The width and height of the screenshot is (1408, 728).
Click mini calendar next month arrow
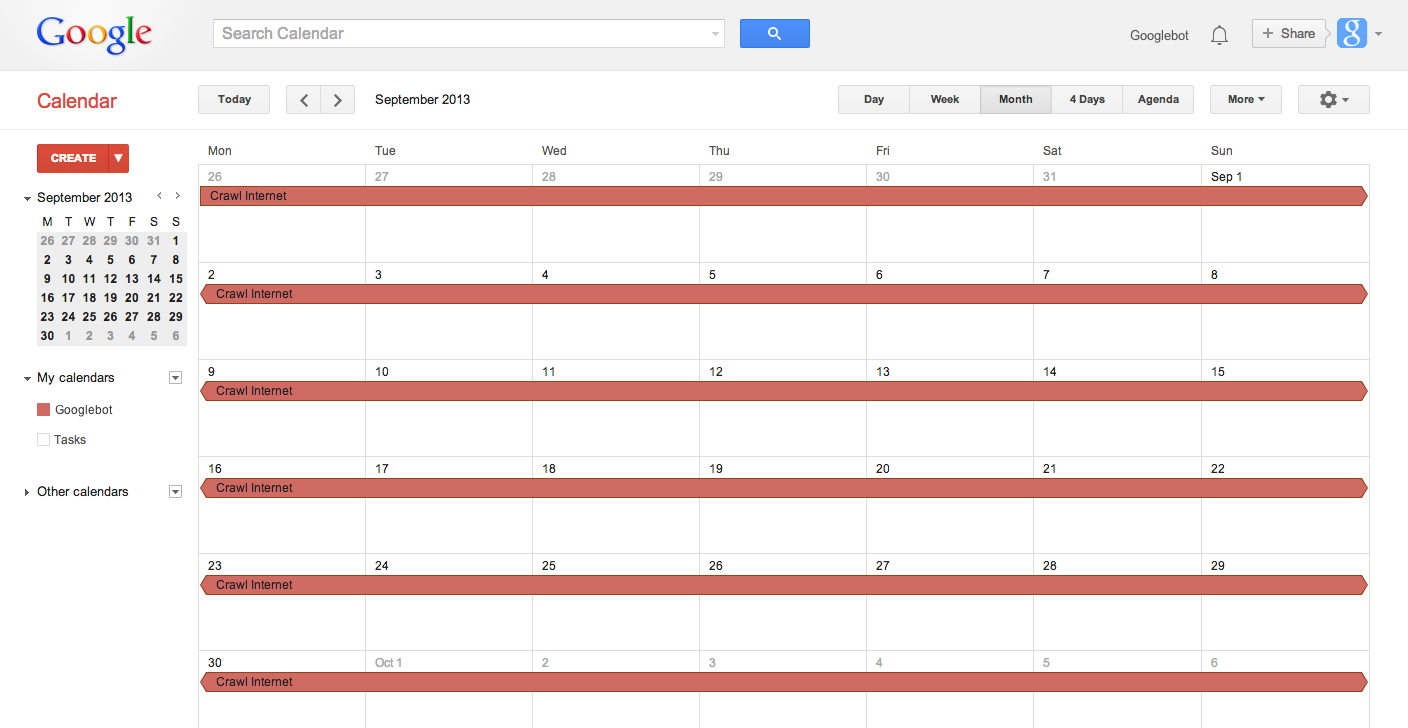point(177,196)
